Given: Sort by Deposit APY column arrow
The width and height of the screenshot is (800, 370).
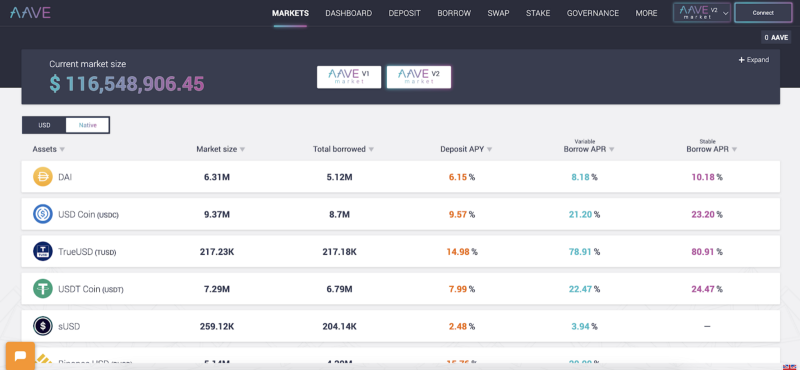Looking at the screenshot, I should 489,150.
